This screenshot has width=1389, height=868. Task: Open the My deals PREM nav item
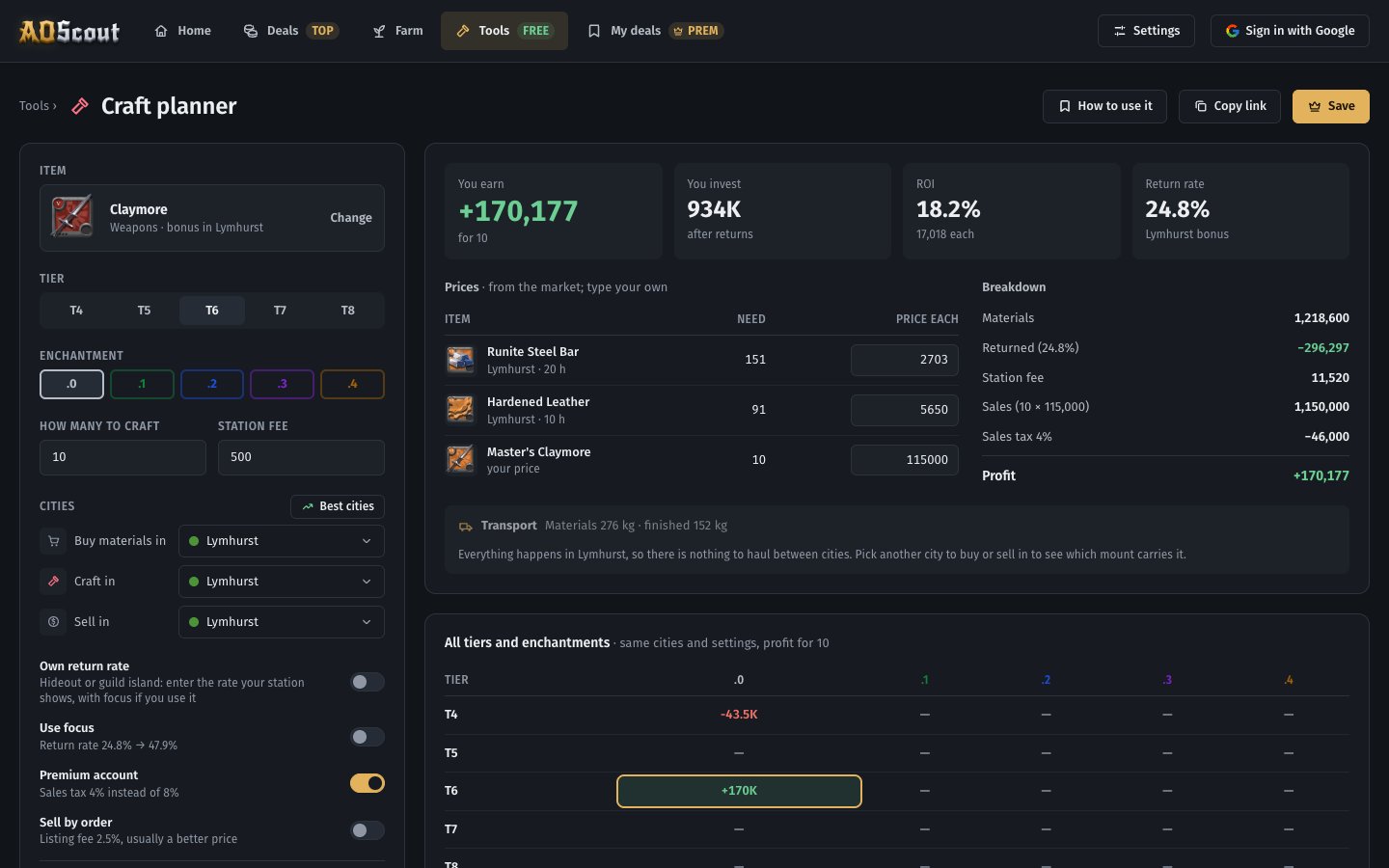coord(656,31)
